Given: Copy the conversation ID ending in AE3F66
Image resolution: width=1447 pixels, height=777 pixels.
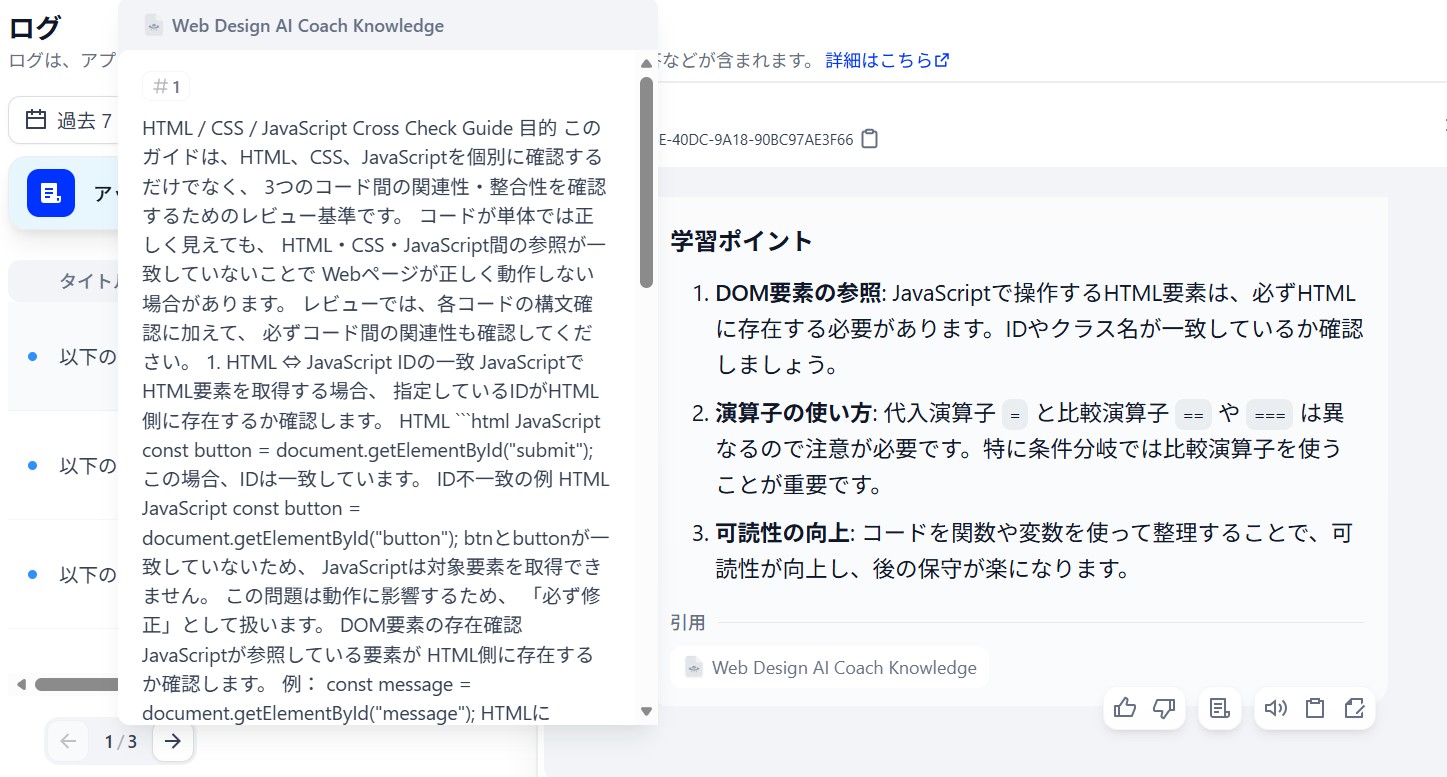Looking at the screenshot, I should (x=870, y=139).
